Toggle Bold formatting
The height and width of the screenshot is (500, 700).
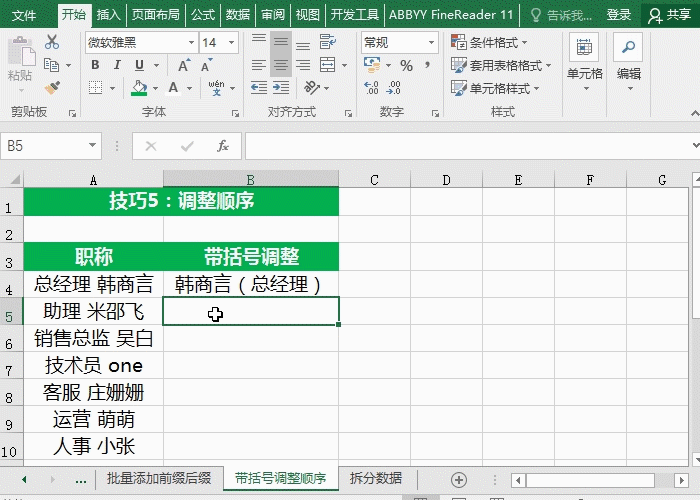tap(95, 65)
